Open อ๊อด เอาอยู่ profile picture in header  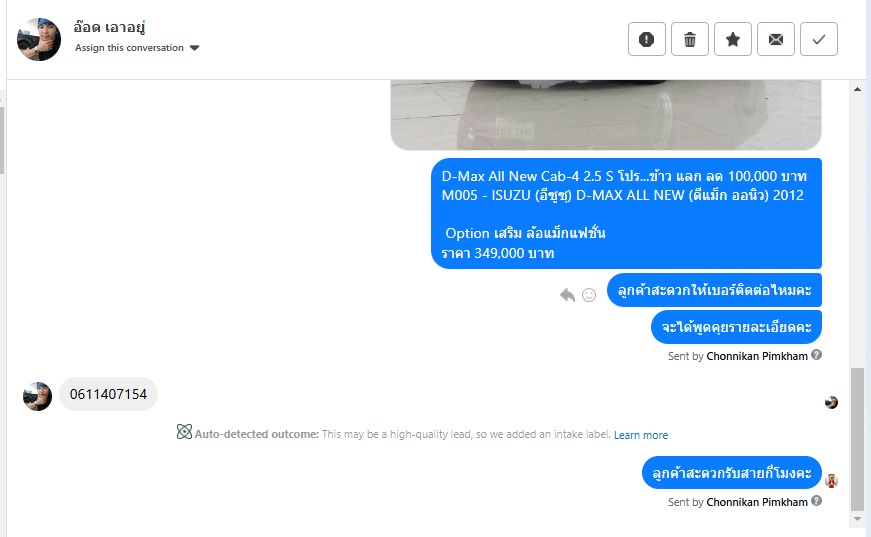39,39
